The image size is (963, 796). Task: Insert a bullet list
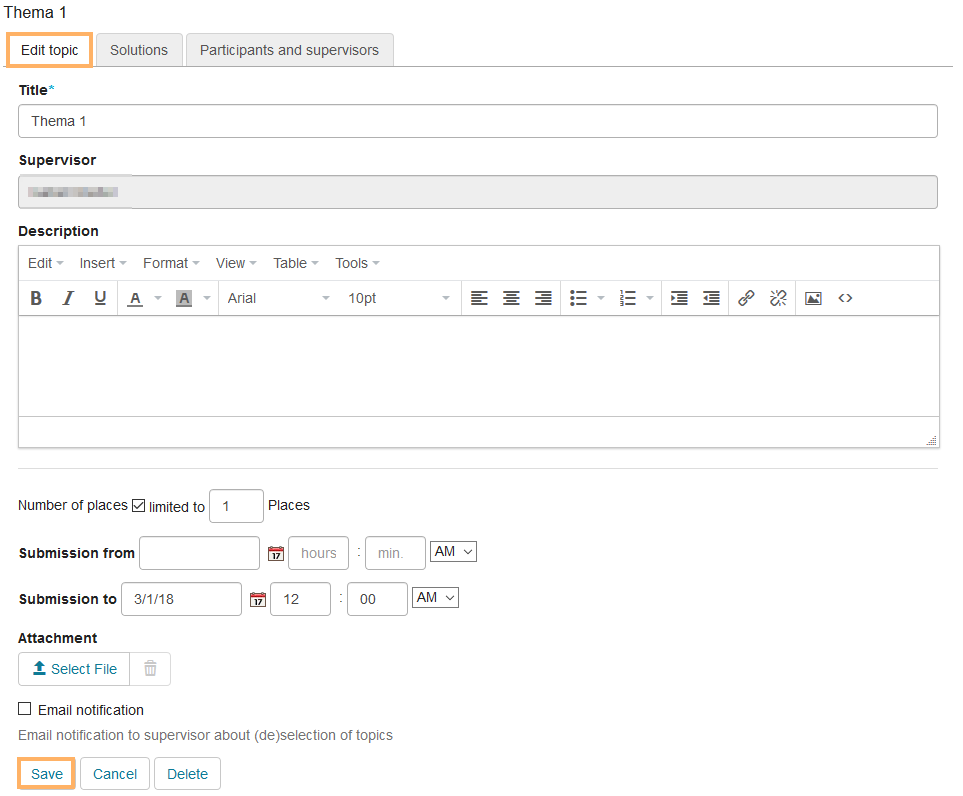[x=578, y=298]
